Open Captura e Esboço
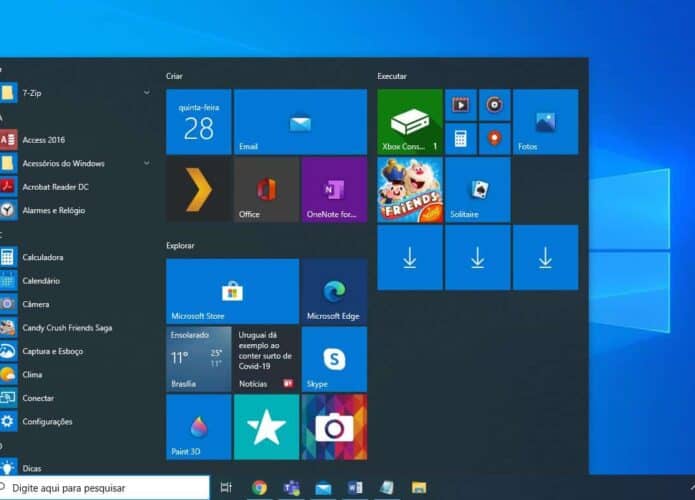 click(x=75, y=351)
